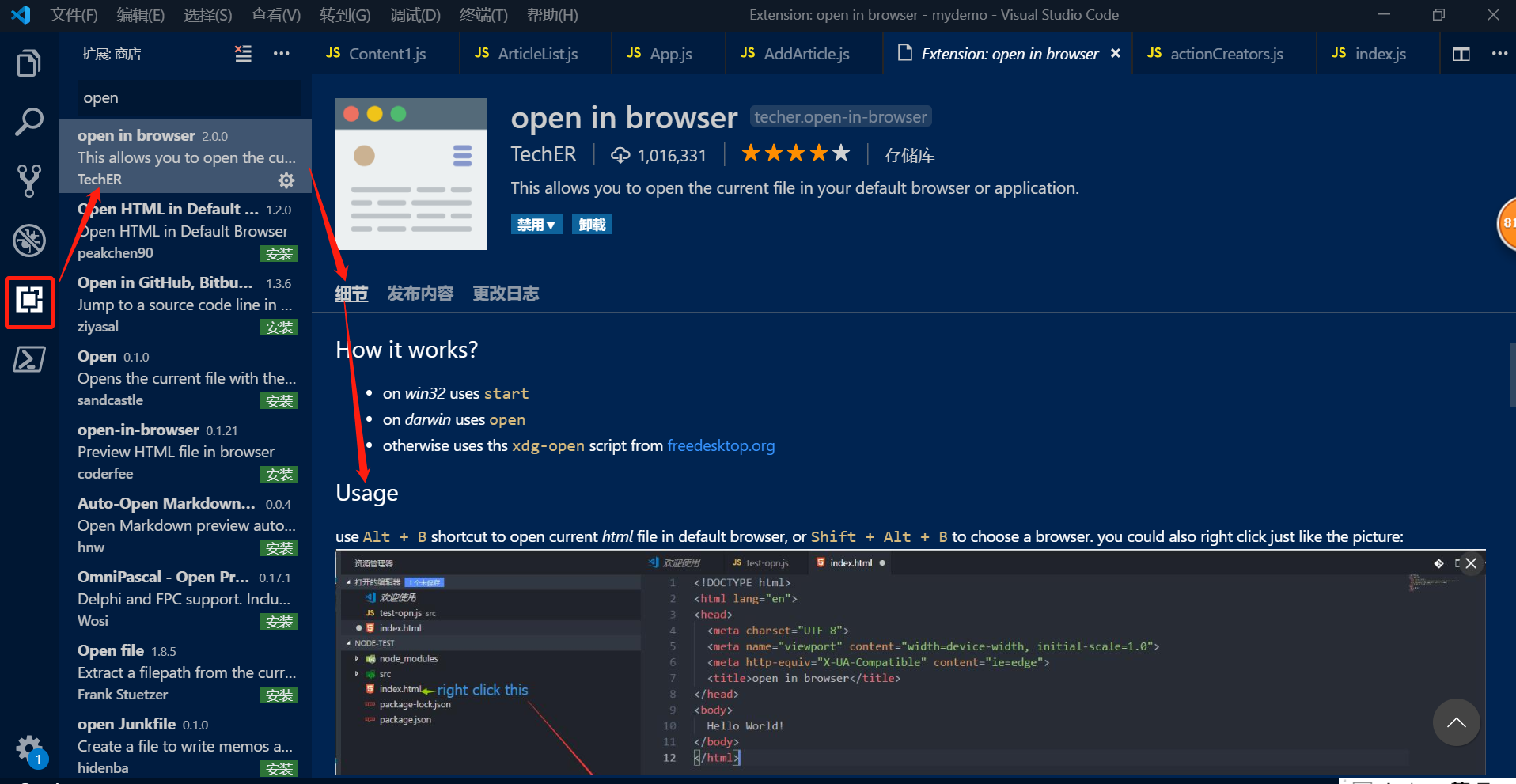Viewport: 1516px width, 784px height.
Task: Open the terminal-like panel icon in activity bar
Action: (x=29, y=359)
